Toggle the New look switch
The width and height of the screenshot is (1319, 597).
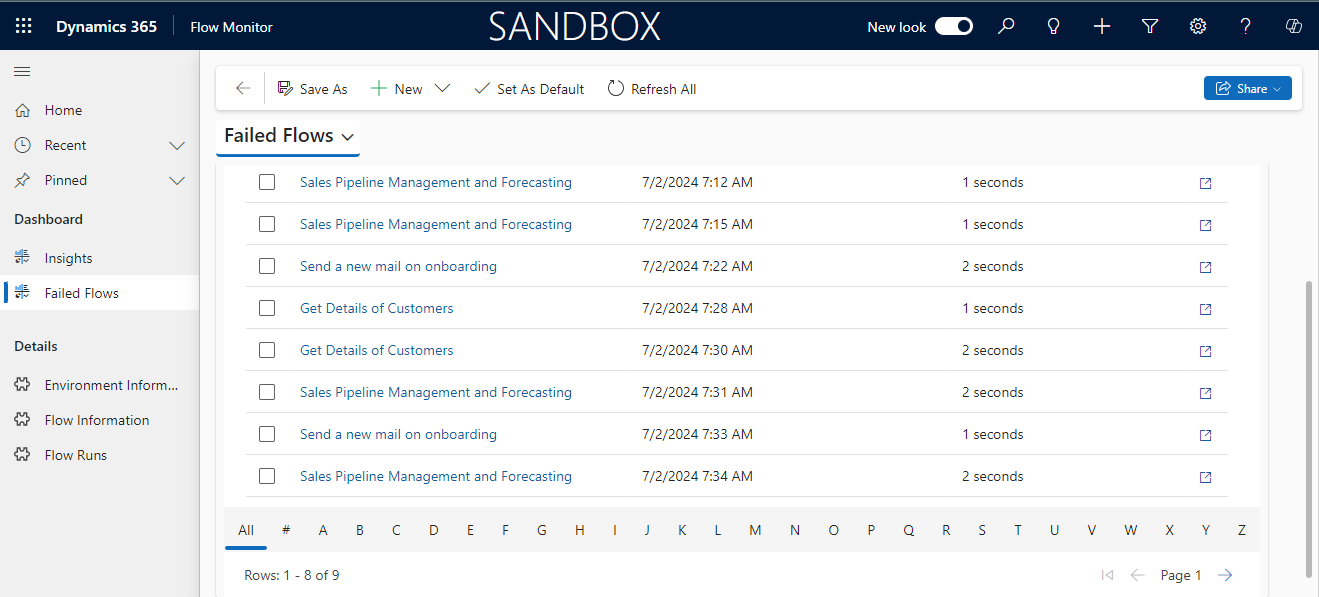(x=953, y=27)
